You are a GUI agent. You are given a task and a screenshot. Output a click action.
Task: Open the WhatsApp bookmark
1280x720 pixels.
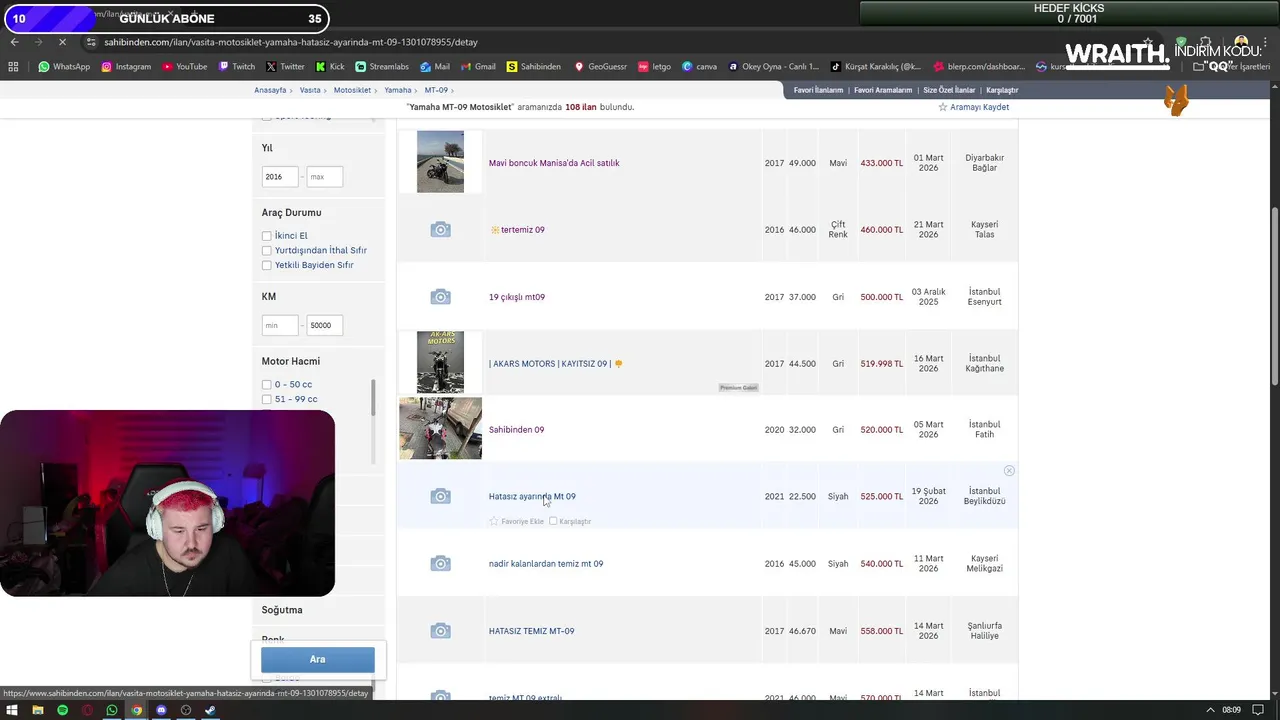[x=64, y=67]
